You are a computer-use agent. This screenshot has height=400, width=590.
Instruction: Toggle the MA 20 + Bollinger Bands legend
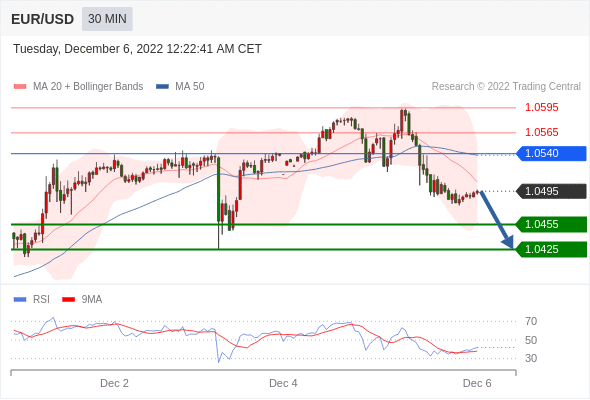(88, 87)
